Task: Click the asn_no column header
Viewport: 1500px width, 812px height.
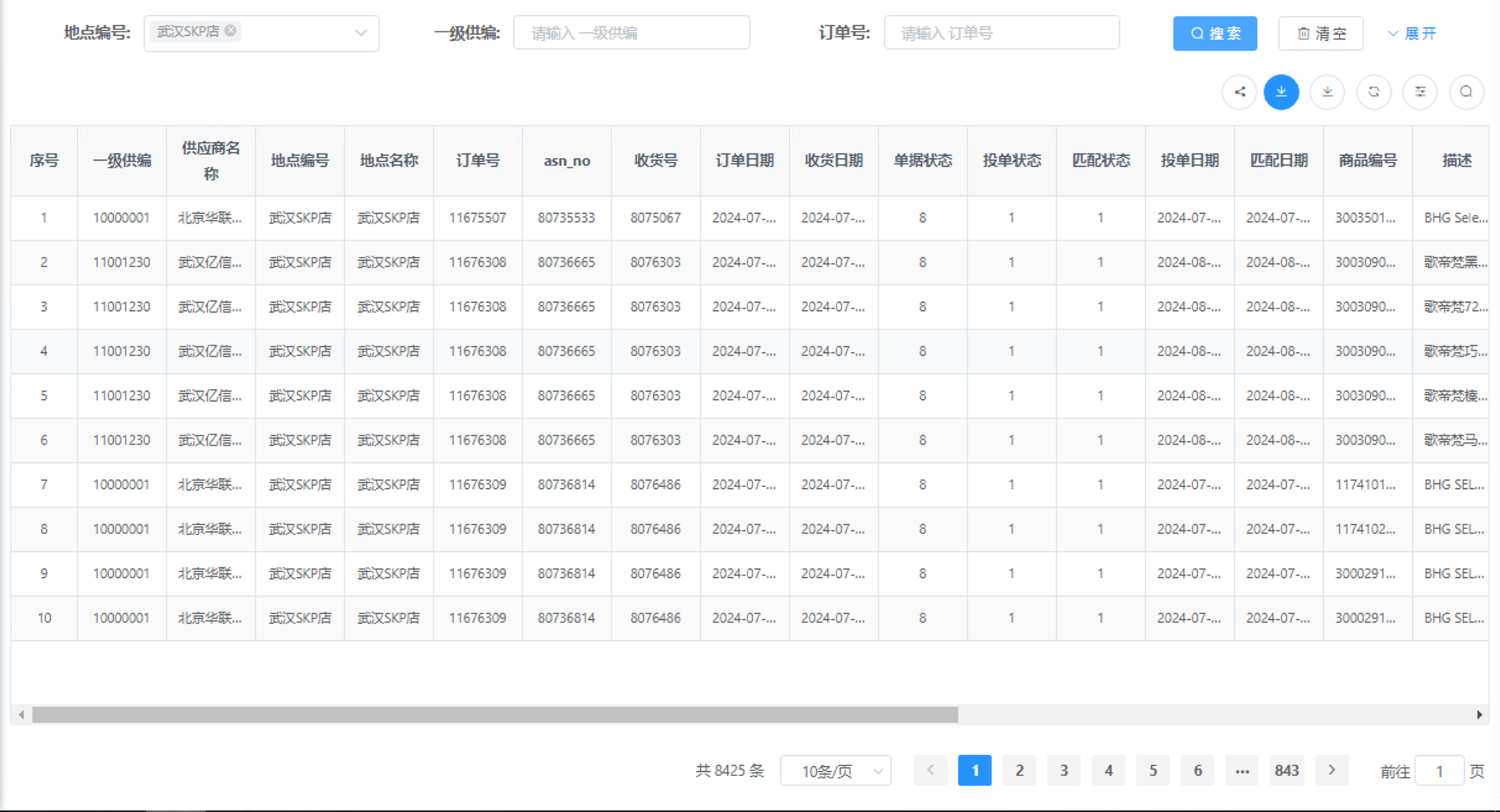Action: click(x=566, y=160)
